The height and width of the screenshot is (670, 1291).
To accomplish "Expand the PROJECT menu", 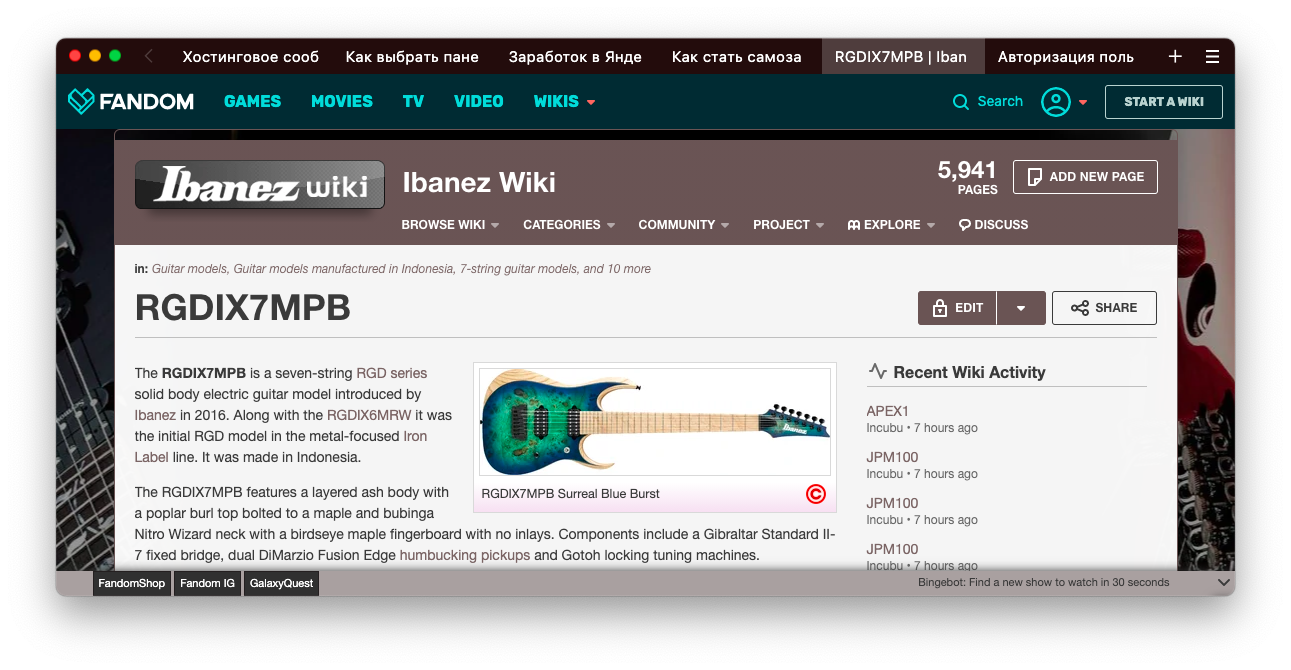I will (x=789, y=225).
